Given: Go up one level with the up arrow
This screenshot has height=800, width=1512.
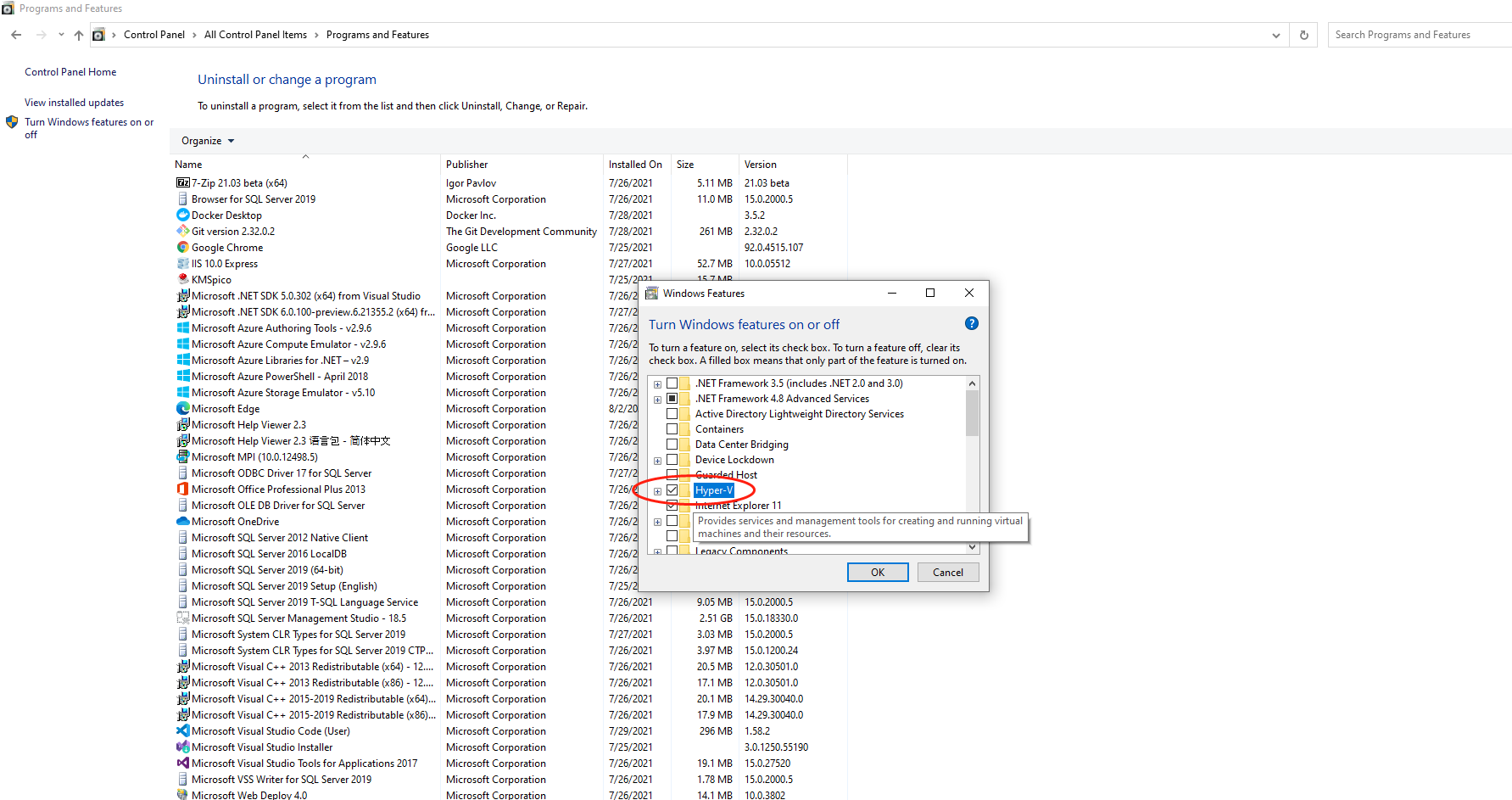Looking at the screenshot, I should [79, 35].
